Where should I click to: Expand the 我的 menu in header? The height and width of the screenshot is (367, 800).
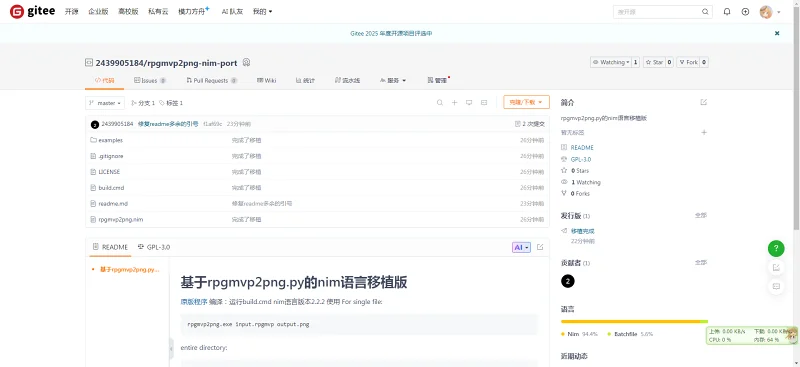click(262, 12)
